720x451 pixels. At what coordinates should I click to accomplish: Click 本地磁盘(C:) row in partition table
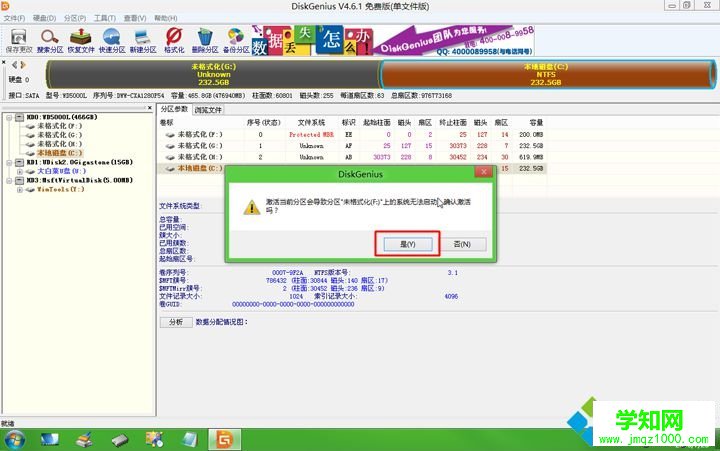point(353,169)
